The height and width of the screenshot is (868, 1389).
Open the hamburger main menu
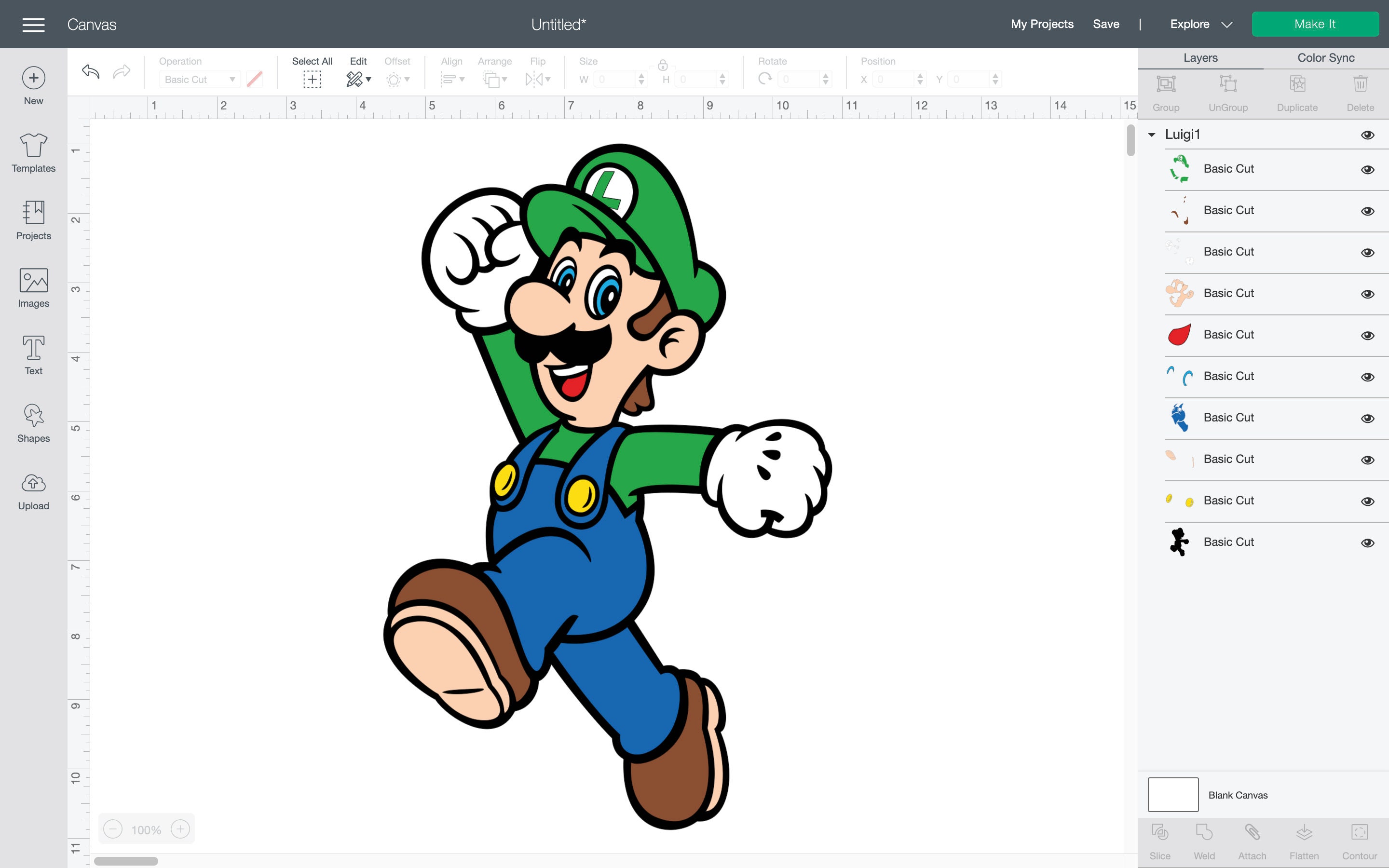pyautogui.click(x=33, y=25)
